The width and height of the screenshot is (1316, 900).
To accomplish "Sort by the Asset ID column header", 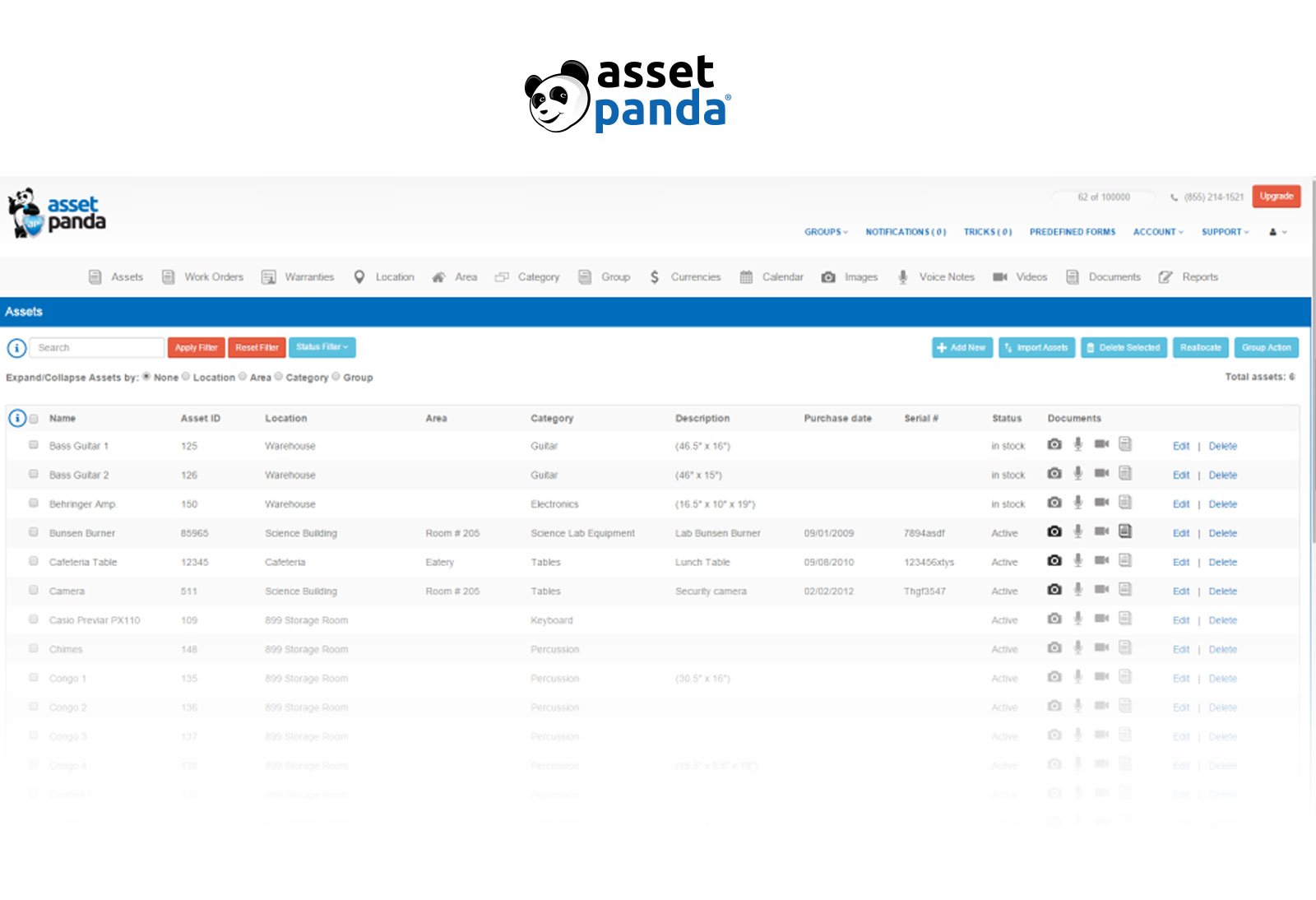I will coord(201,418).
